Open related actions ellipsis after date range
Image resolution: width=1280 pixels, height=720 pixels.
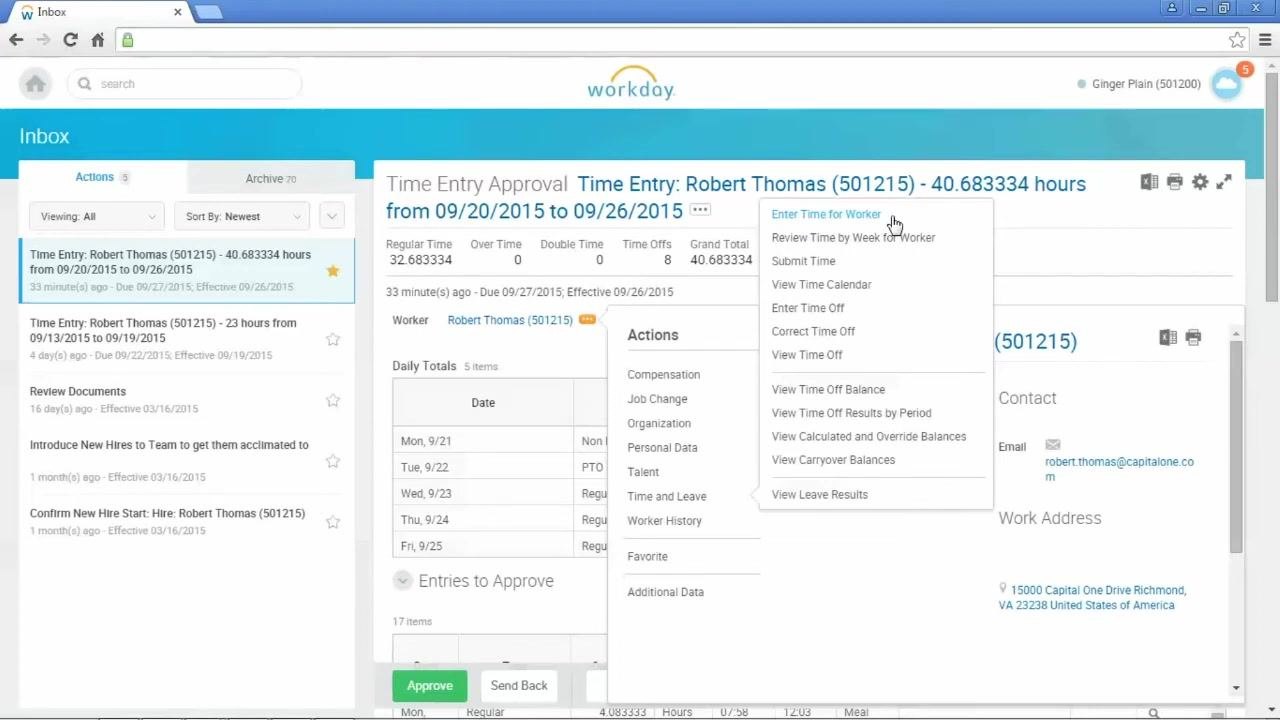tap(700, 210)
